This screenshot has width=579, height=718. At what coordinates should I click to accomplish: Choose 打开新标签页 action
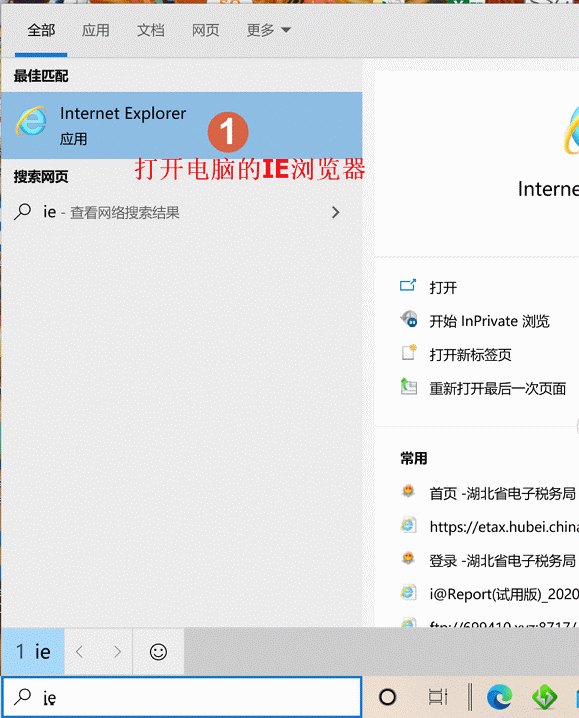pyautogui.click(x=470, y=355)
